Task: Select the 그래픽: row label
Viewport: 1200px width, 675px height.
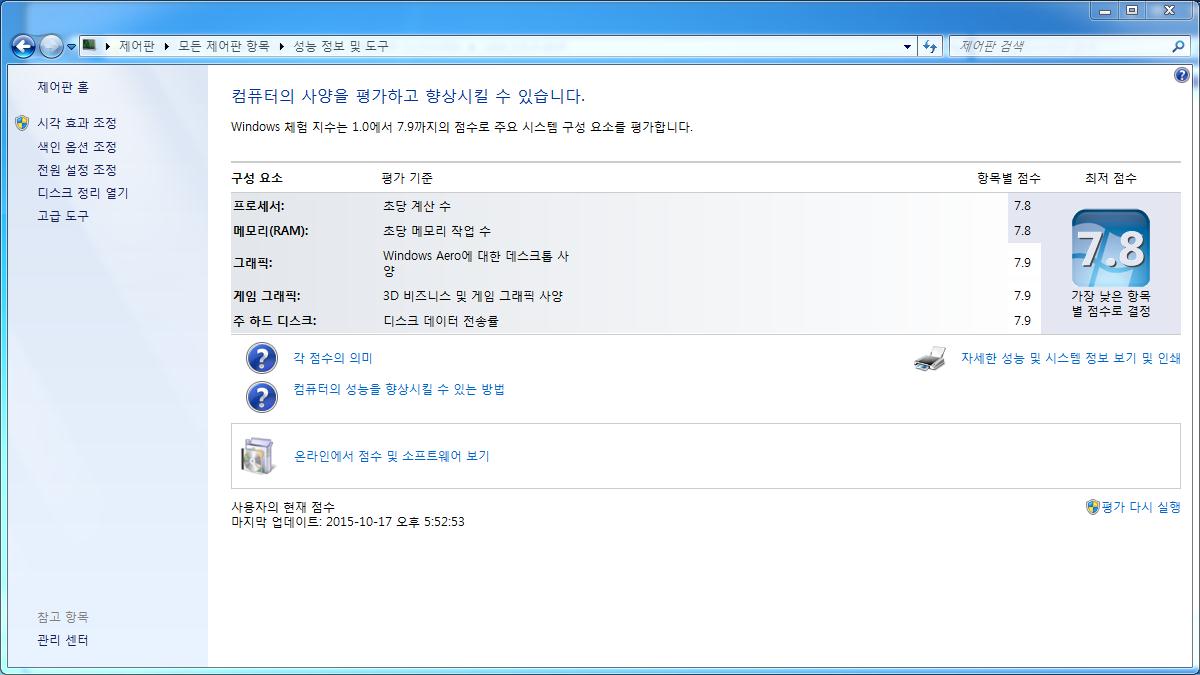Action: (252, 263)
